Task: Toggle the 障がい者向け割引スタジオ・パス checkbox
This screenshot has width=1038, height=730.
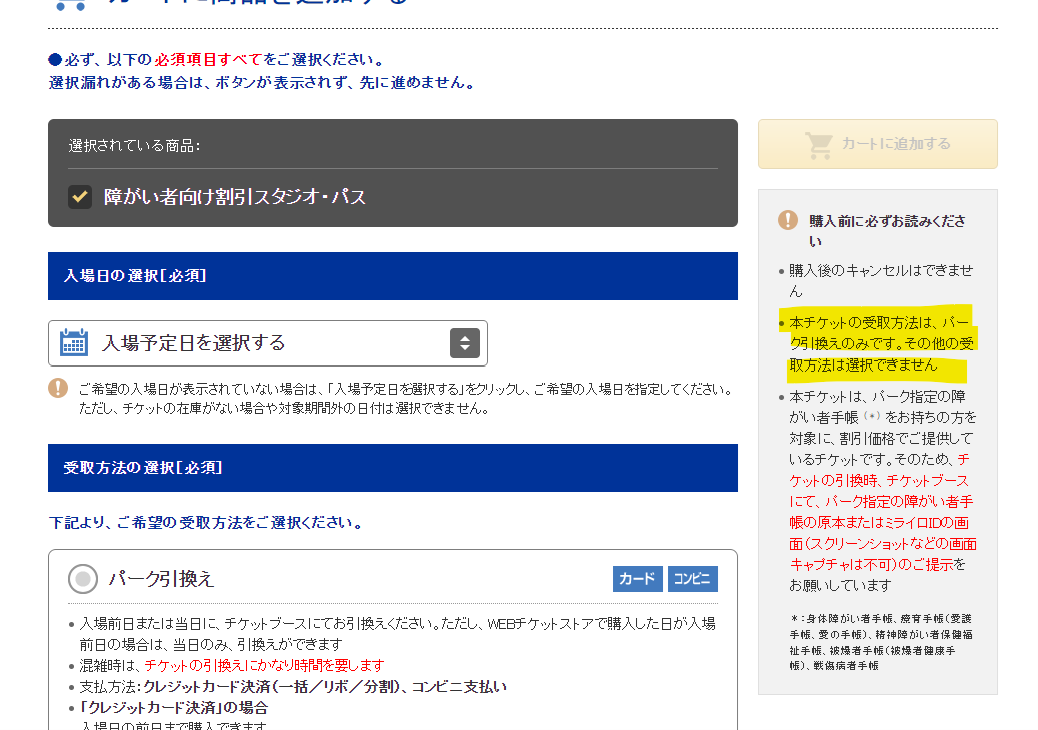Action: 80,197
